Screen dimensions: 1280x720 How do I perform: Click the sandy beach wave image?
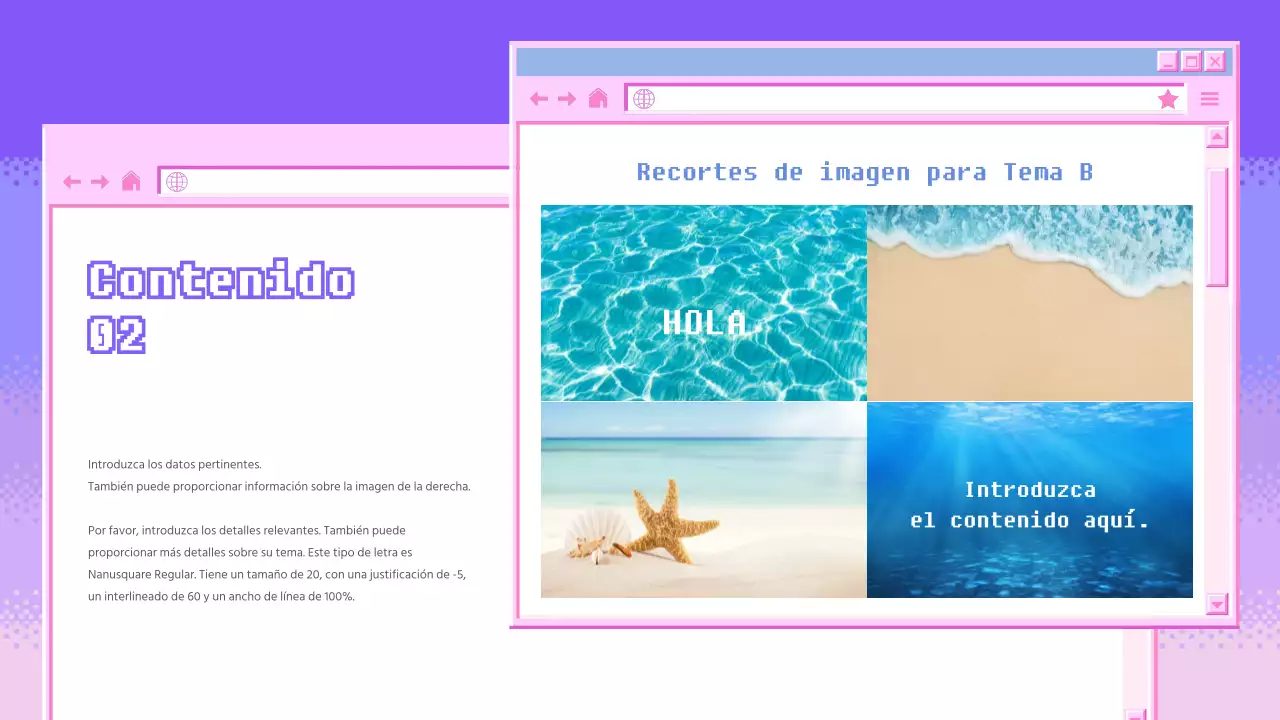1030,303
